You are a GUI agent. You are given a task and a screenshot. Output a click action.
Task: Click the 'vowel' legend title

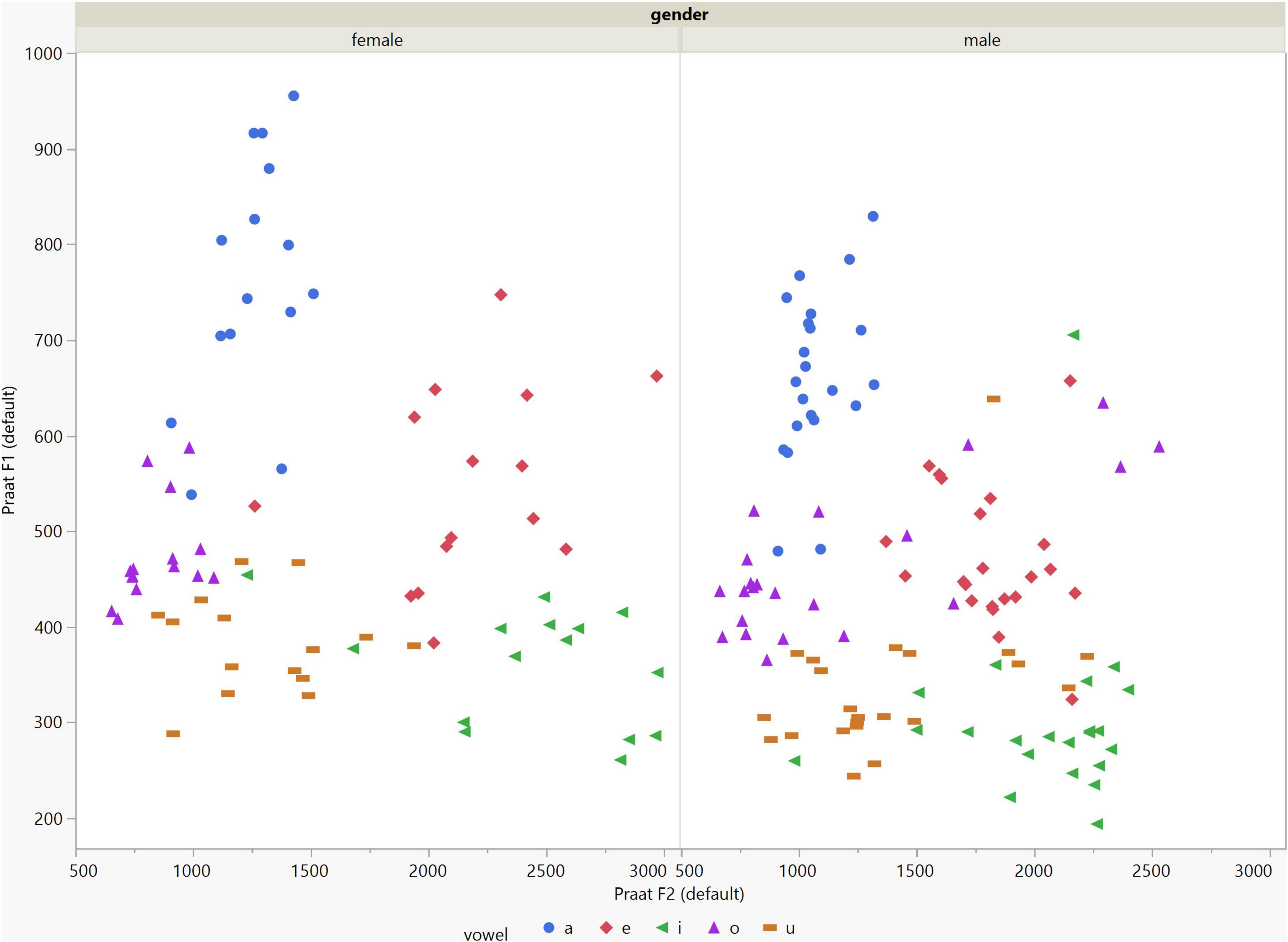tap(485, 934)
